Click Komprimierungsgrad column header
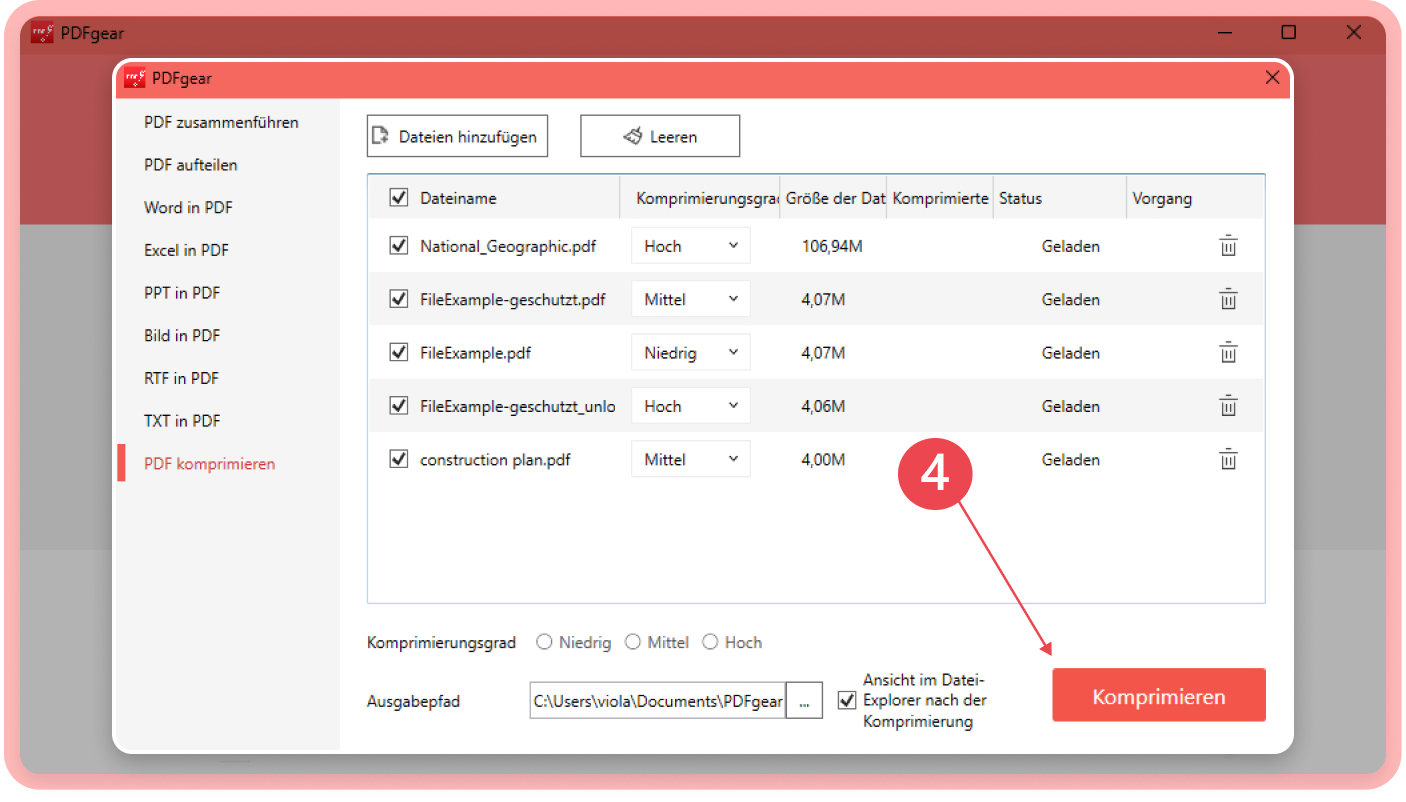The image size is (1406, 802). pos(707,198)
